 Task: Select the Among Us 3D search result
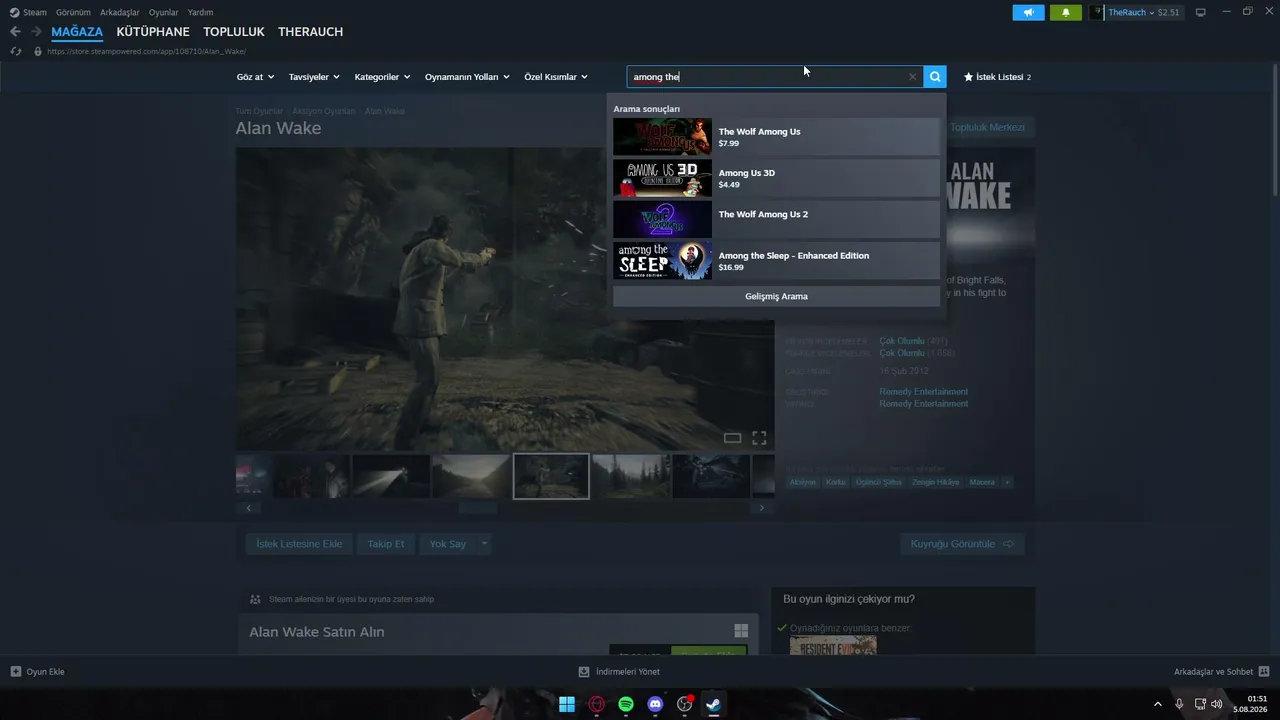(x=776, y=178)
